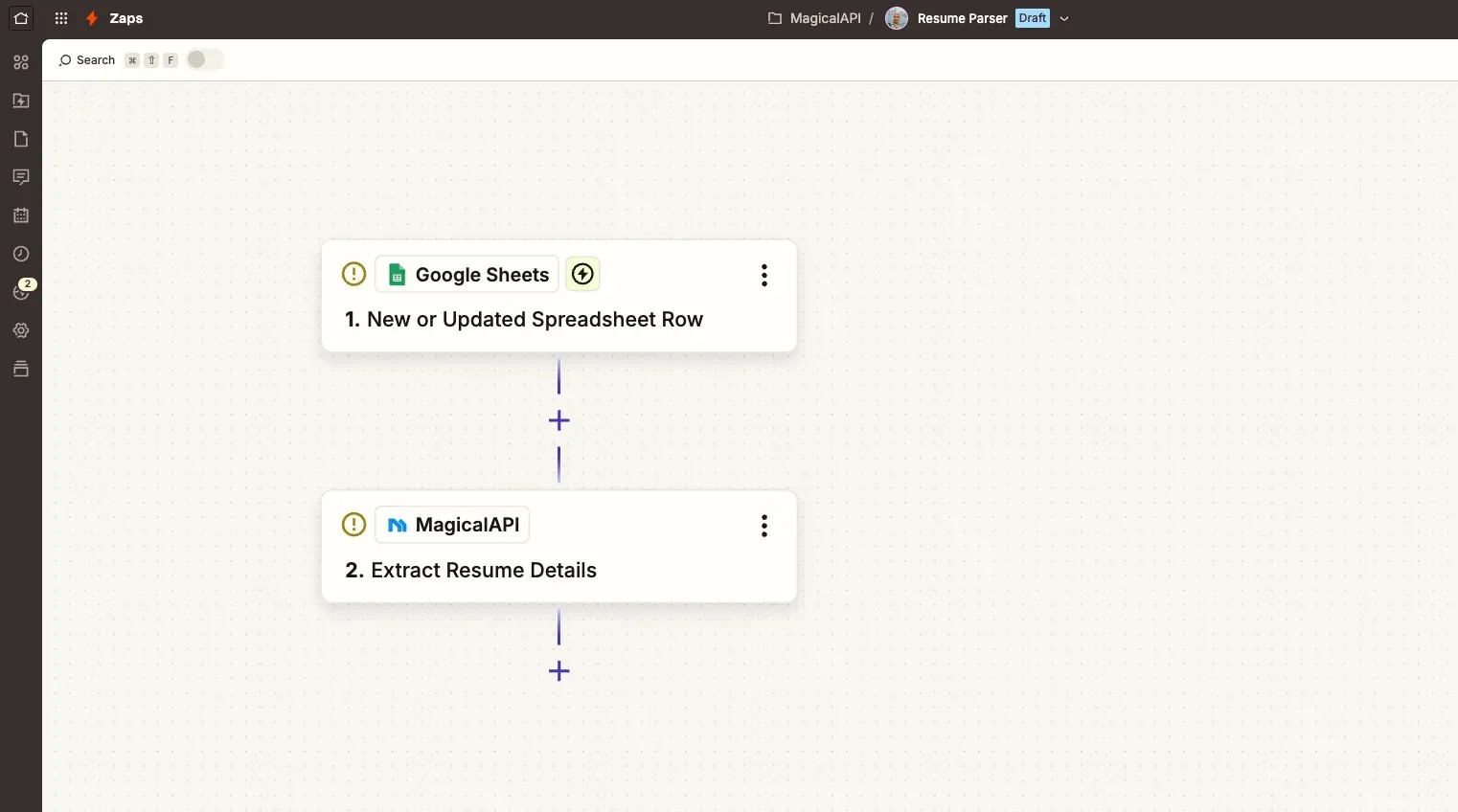
Task: Open the stacked layers sidebar icon
Action: pos(21,369)
